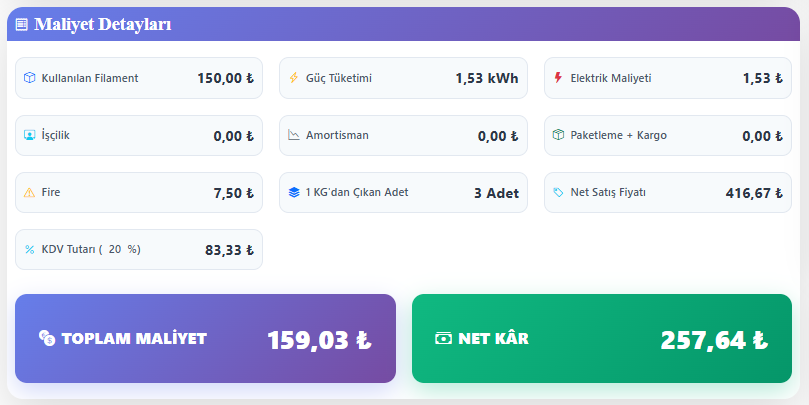
Task: Click the tag icon for Net Satış Fiyatı
Action: pos(558,192)
